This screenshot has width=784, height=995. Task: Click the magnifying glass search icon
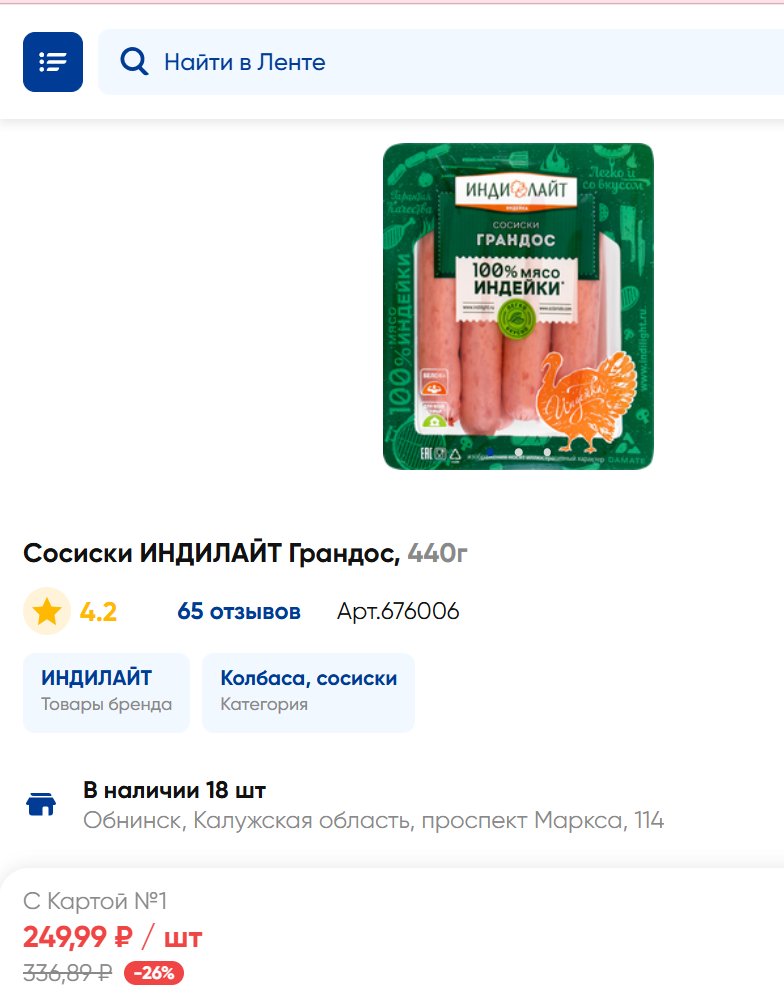134,62
